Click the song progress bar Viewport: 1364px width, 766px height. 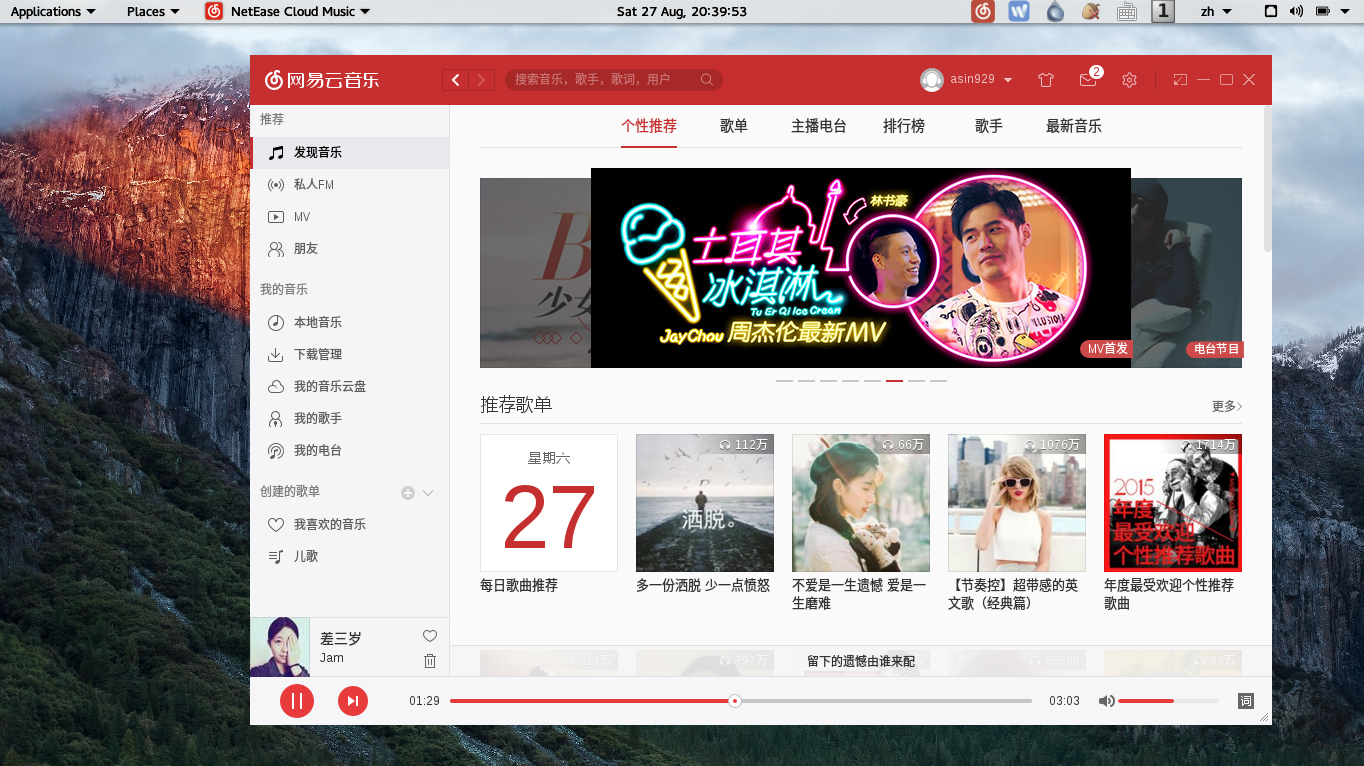coord(741,701)
